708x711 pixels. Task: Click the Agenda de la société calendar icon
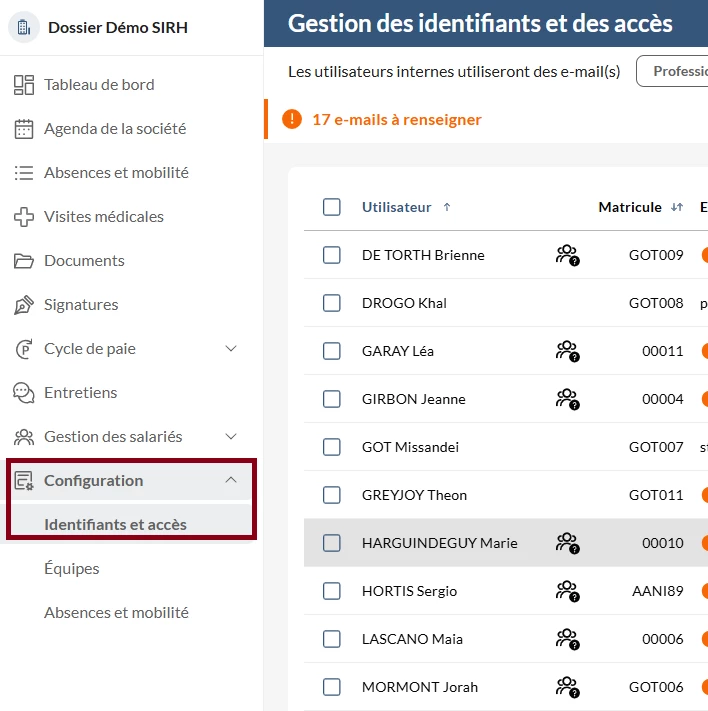[x=24, y=129]
